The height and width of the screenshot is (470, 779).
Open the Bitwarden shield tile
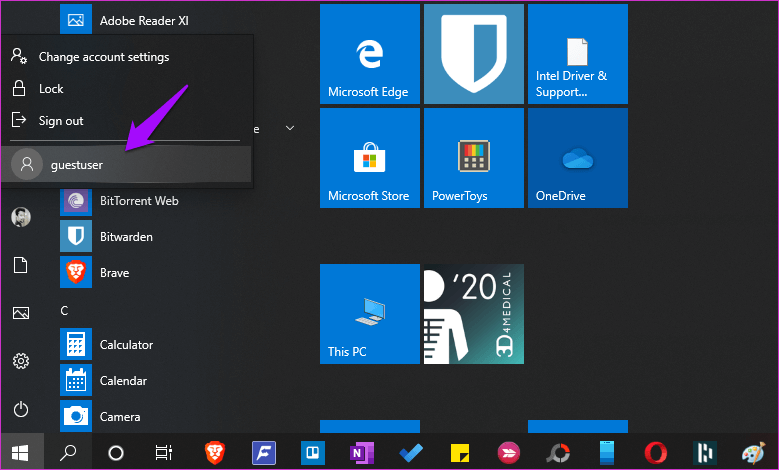coord(474,54)
